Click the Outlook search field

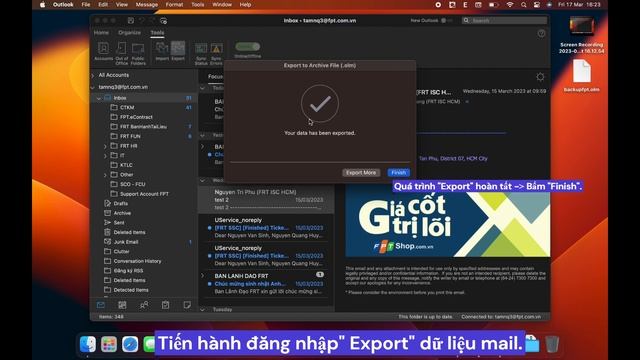[504, 20]
